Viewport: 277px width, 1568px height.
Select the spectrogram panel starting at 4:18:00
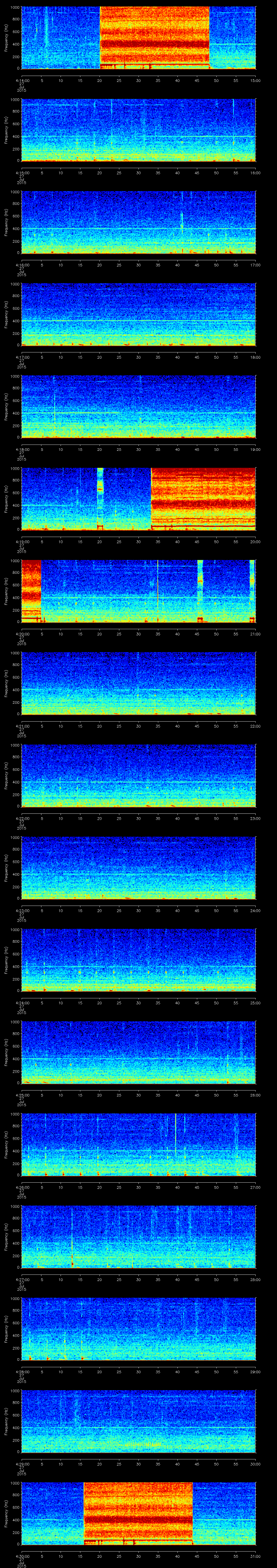(x=138, y=407)
